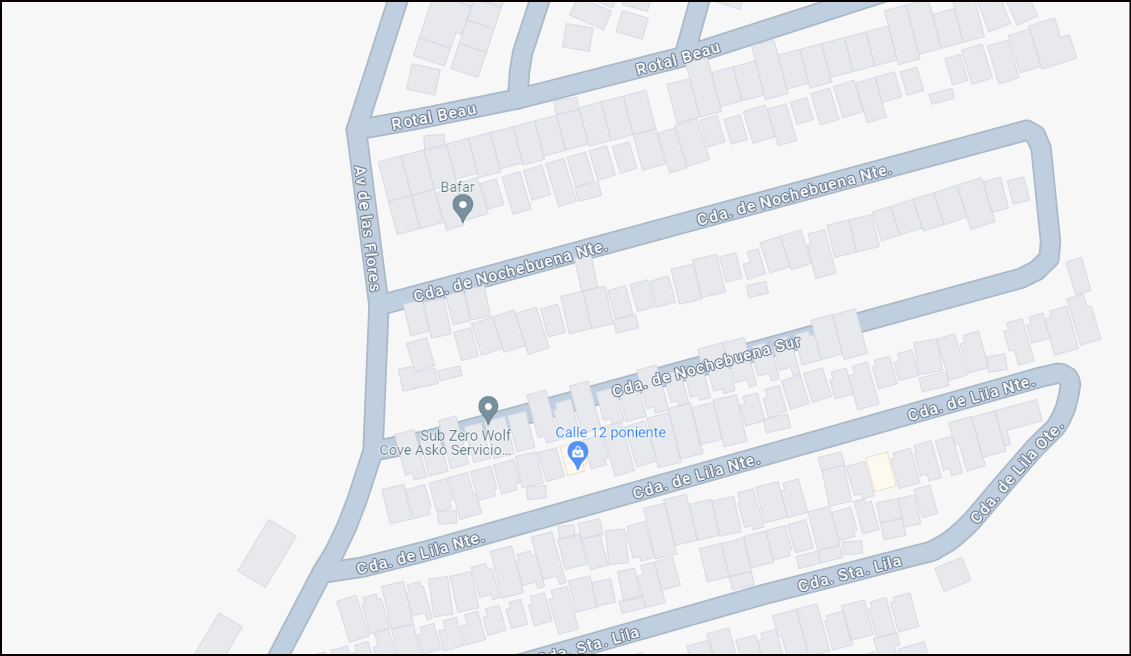Screen dimensions: 1131x656
Task: Click the Calle 12 poniente shopping pin
Action: click(x=577, y=455)
